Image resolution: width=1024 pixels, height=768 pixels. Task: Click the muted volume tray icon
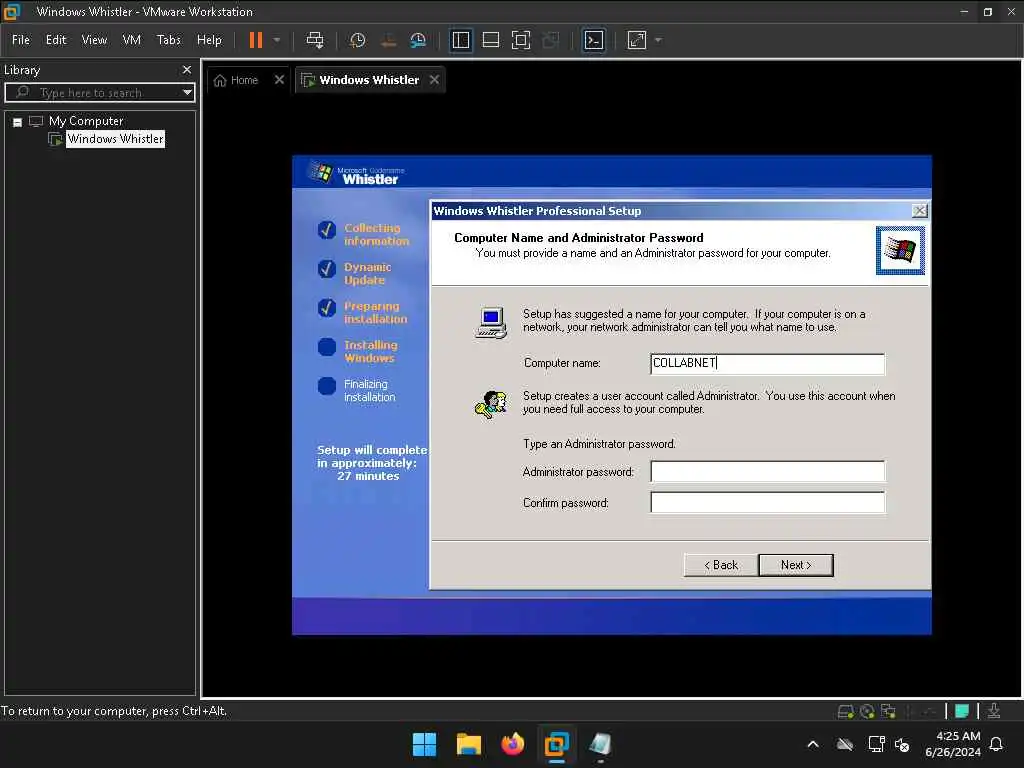click(x=902, y=744)
